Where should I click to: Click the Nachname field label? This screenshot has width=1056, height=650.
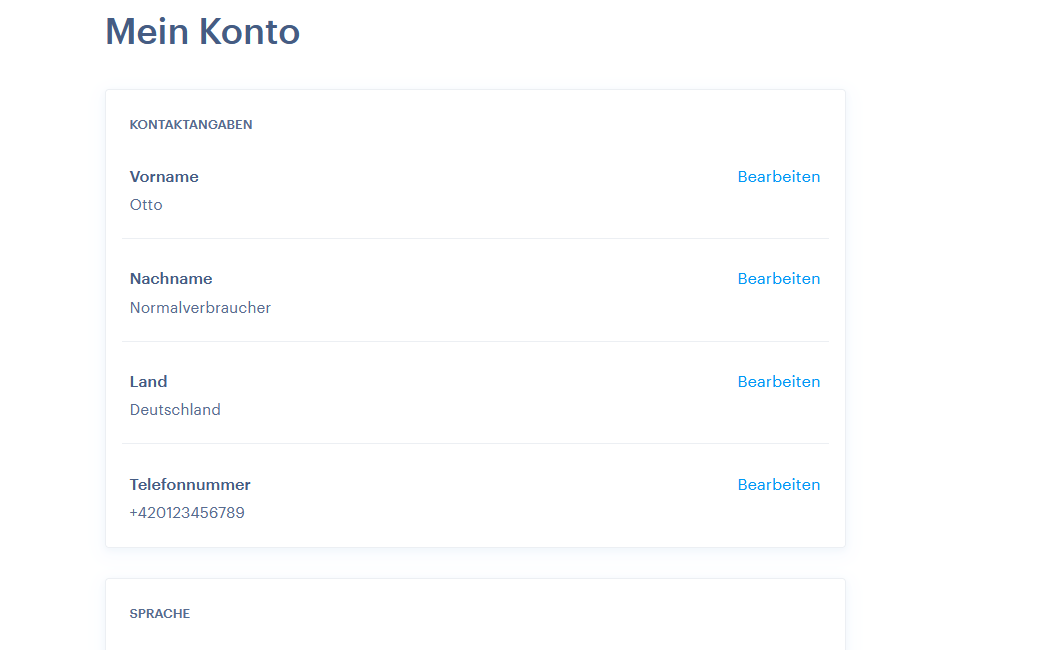coord(171,278)
